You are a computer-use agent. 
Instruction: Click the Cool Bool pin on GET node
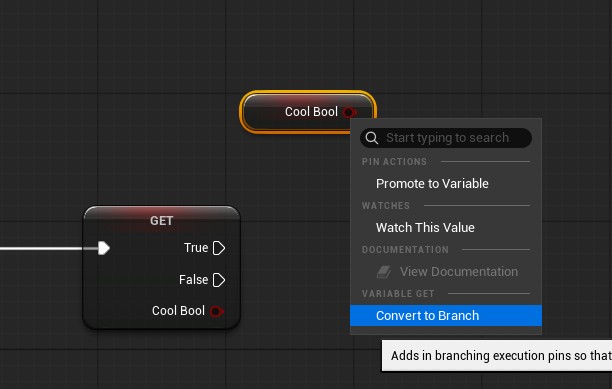tap(217, 311)
